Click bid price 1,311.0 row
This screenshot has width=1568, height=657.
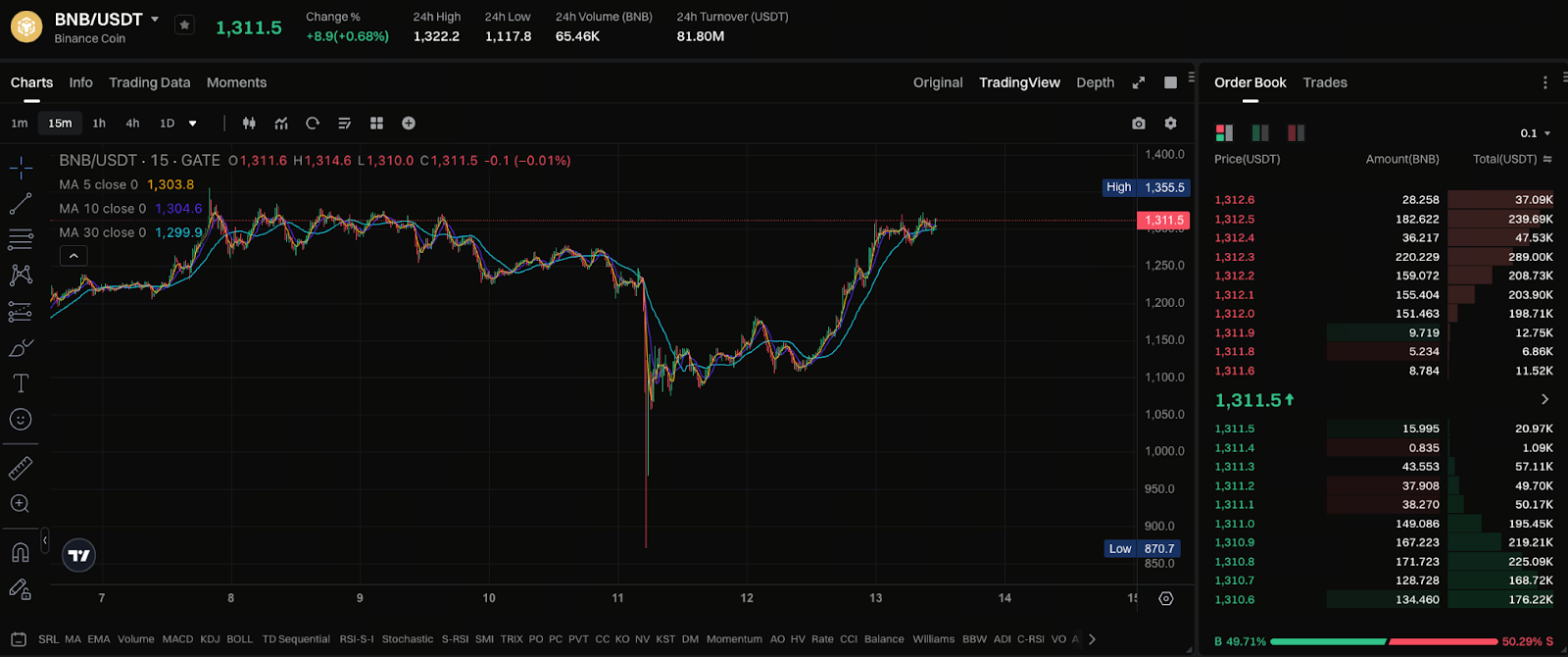(1384, 524)
